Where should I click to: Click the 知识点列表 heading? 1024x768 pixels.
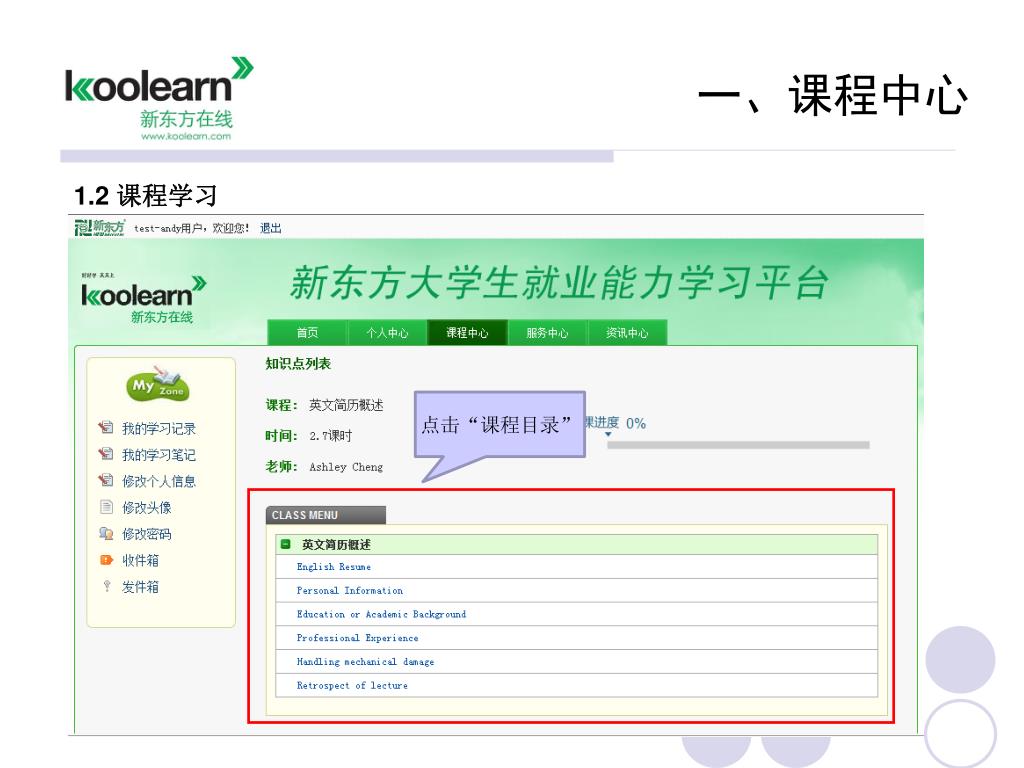coord(298,364)
